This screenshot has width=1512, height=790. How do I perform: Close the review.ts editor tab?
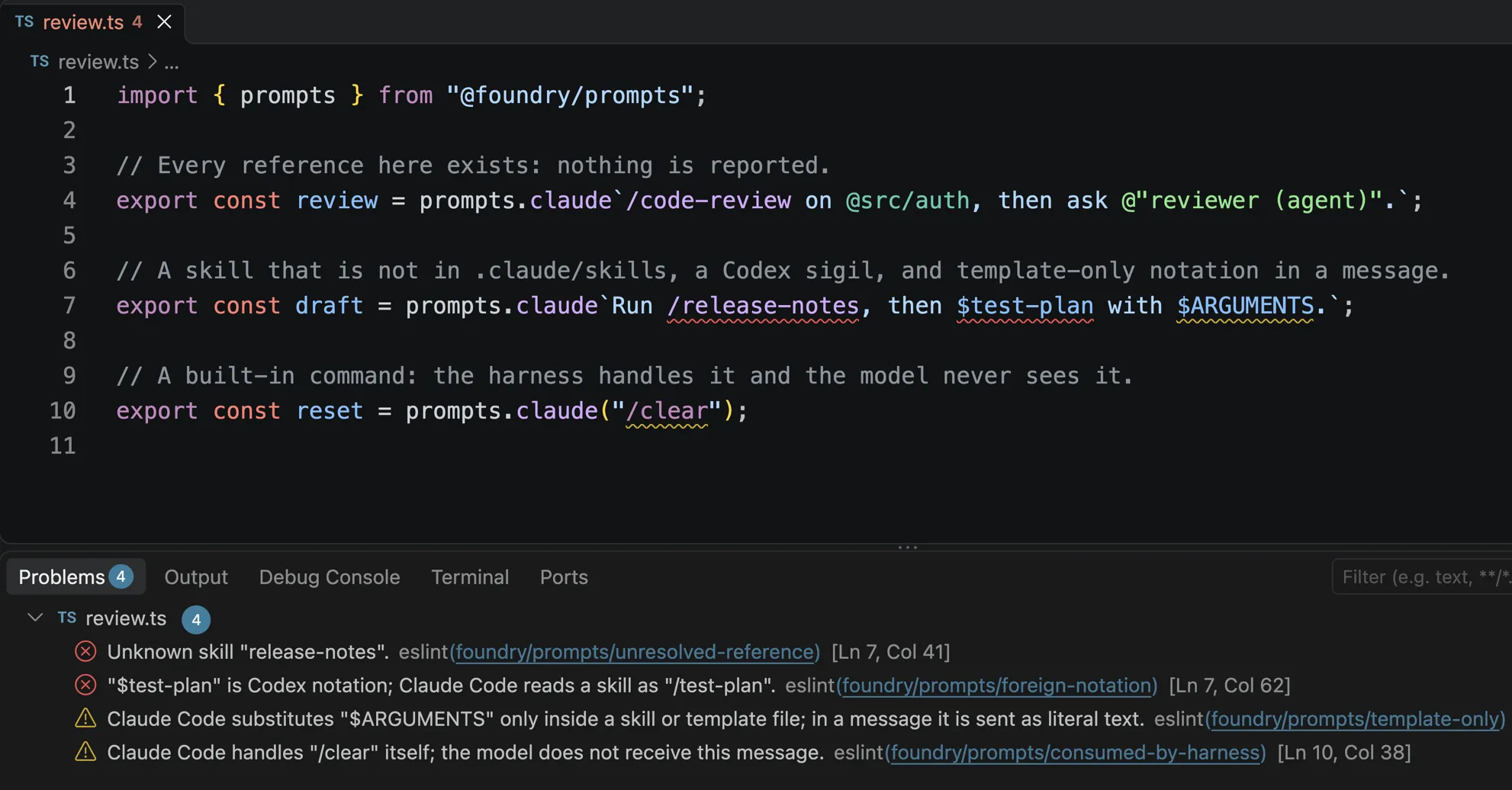tap(164, 22)
